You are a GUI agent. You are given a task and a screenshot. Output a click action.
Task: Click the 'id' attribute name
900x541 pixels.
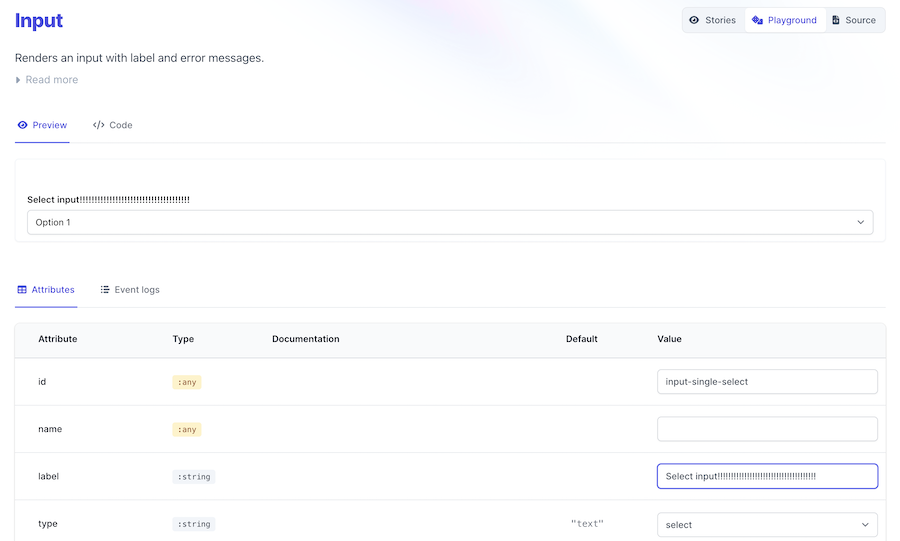click(x=42, y=382)
